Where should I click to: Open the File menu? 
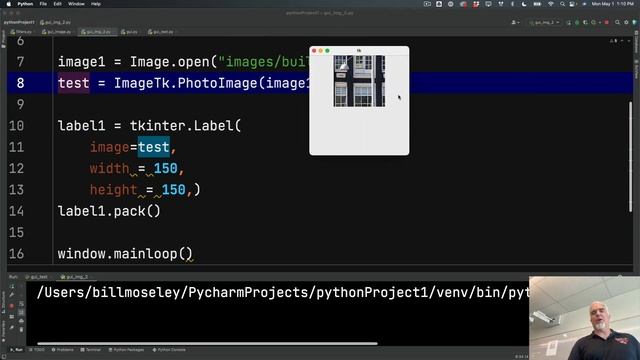click(43, 4)
